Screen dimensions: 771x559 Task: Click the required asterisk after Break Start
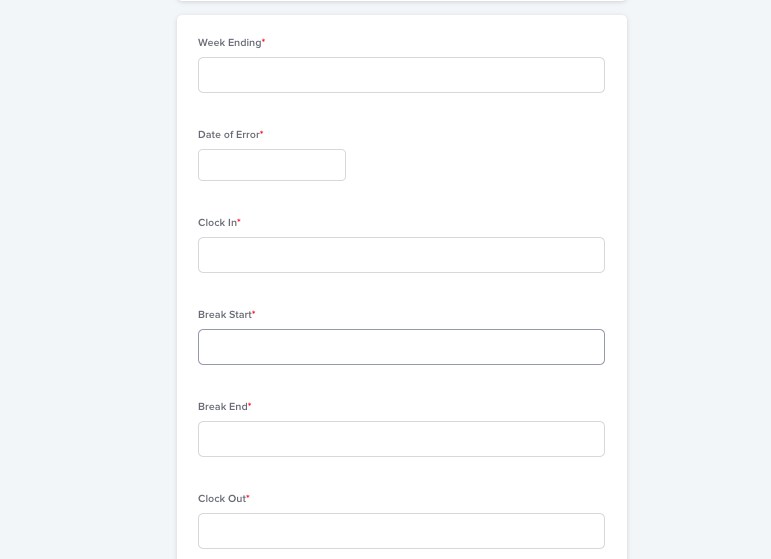point(254,314)
